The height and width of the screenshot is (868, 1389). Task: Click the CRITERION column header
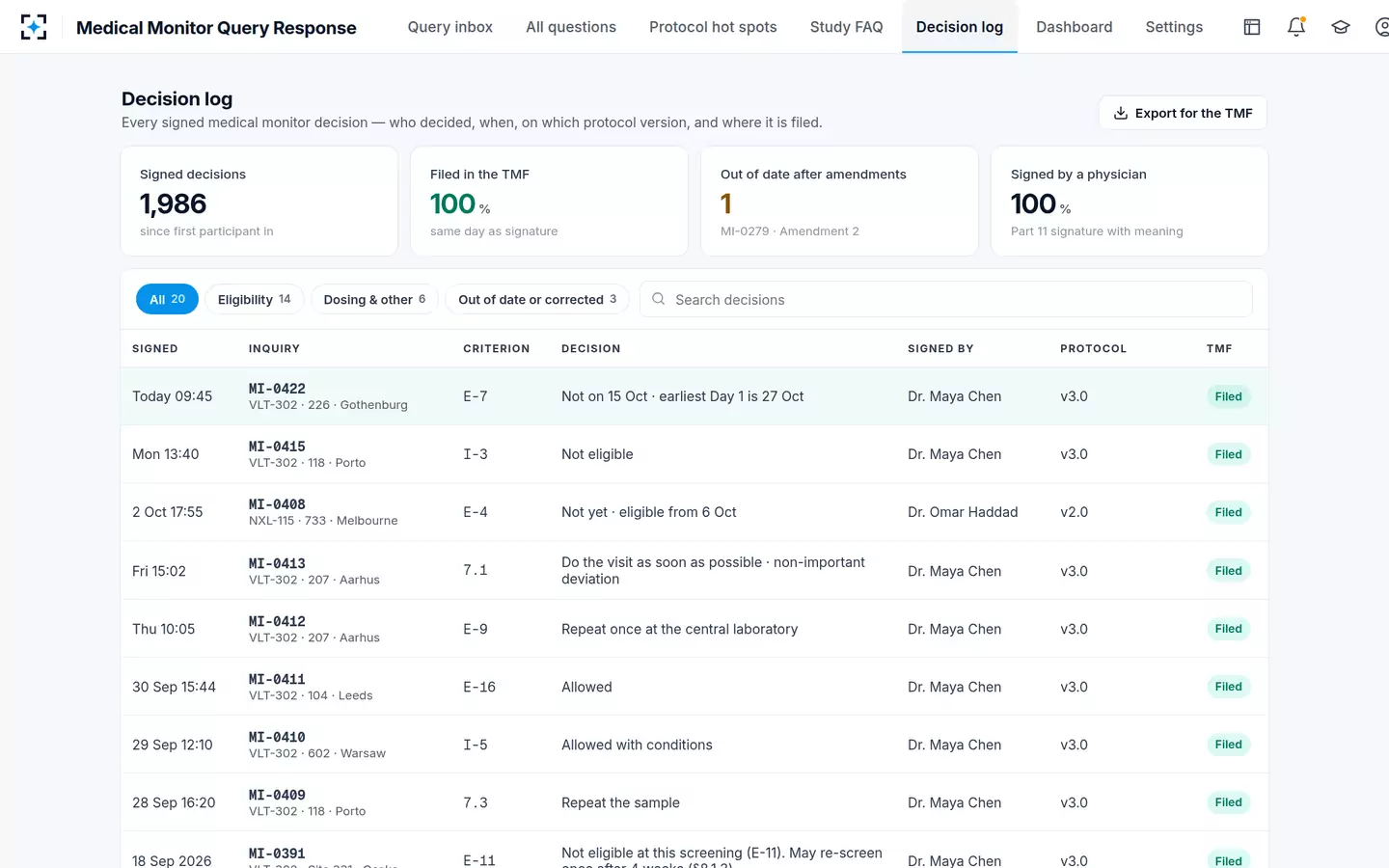(x=497, y=348)
